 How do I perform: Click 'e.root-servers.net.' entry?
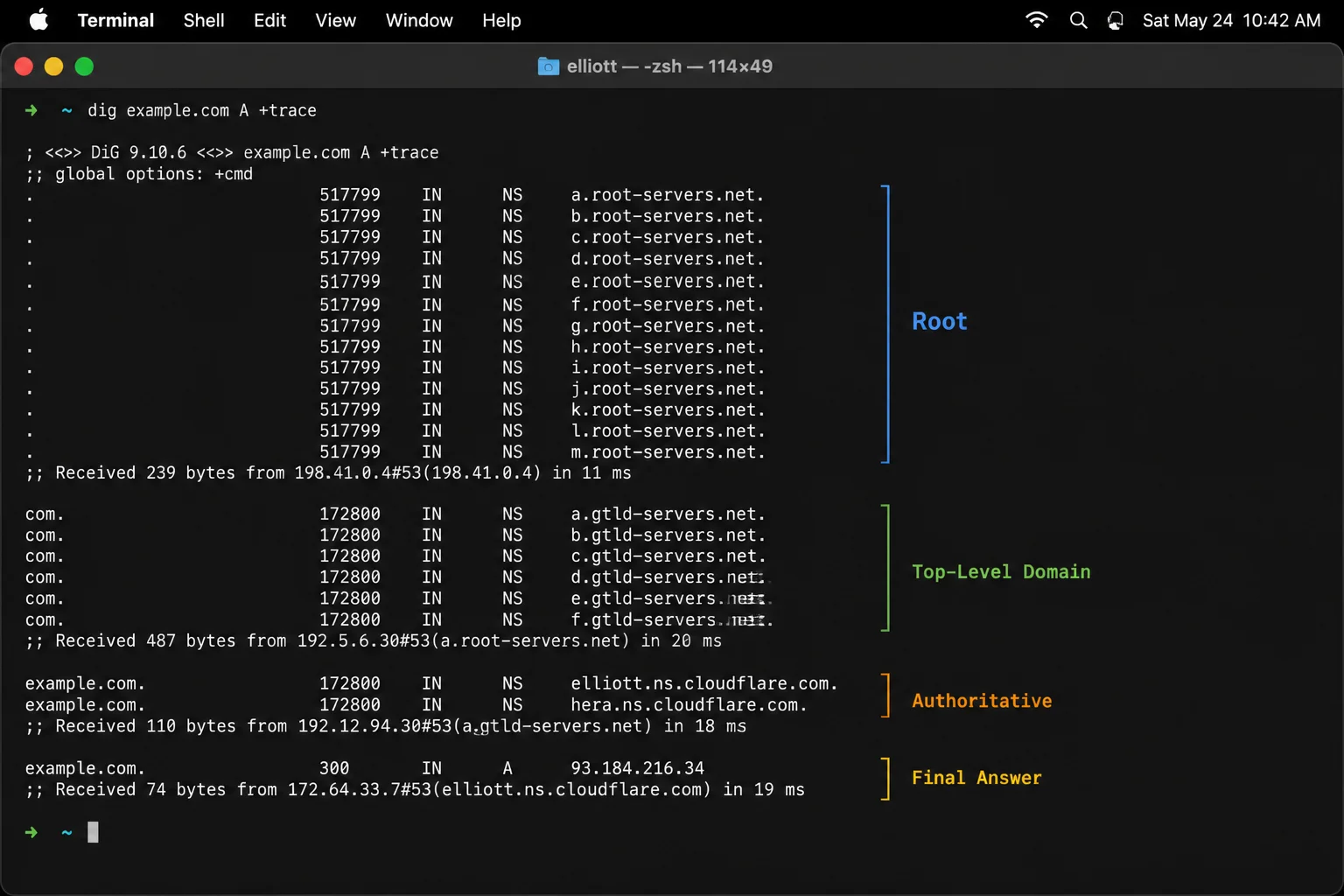(668, 281)
